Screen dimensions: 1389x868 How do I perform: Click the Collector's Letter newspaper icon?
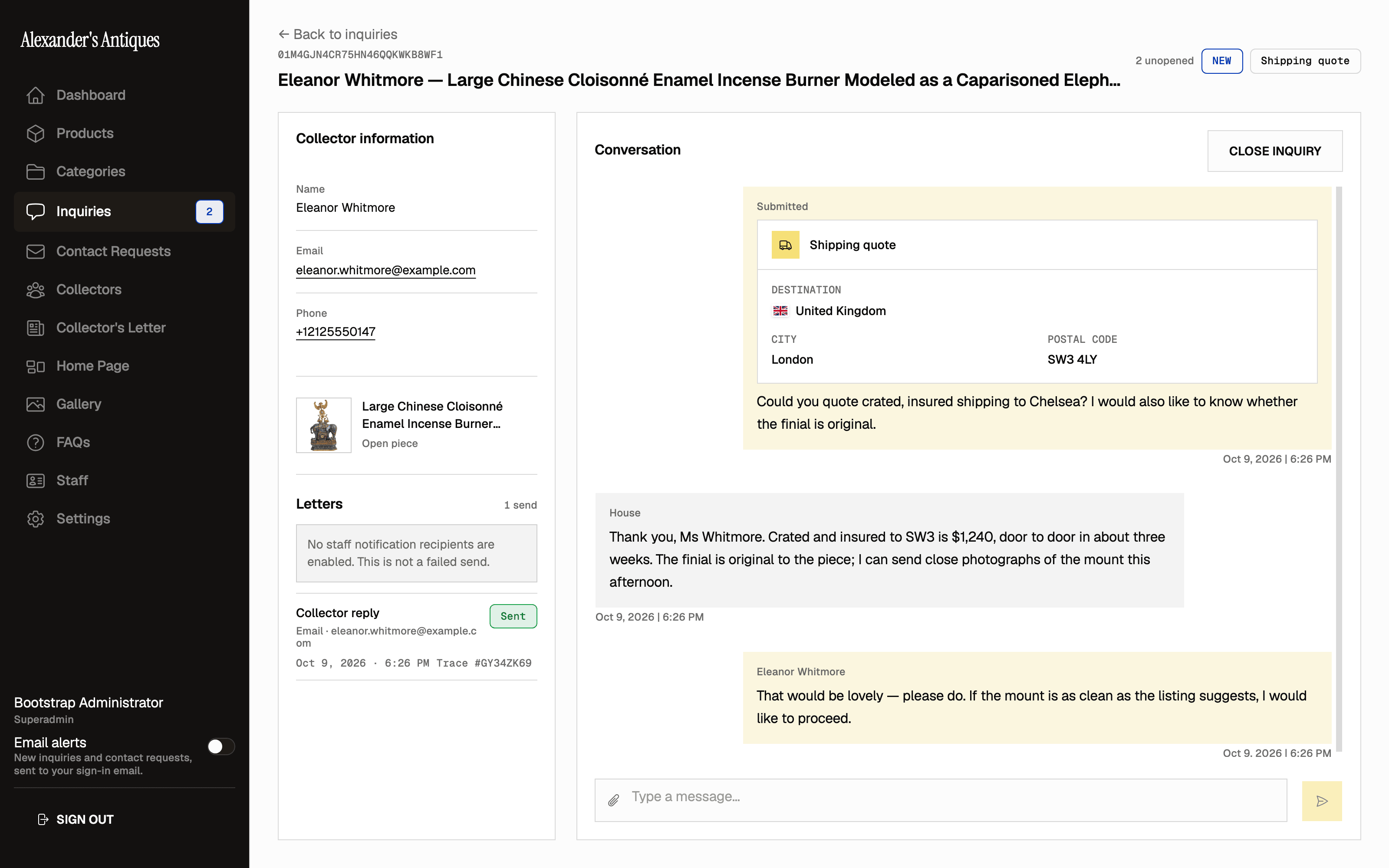click(36, 328)
